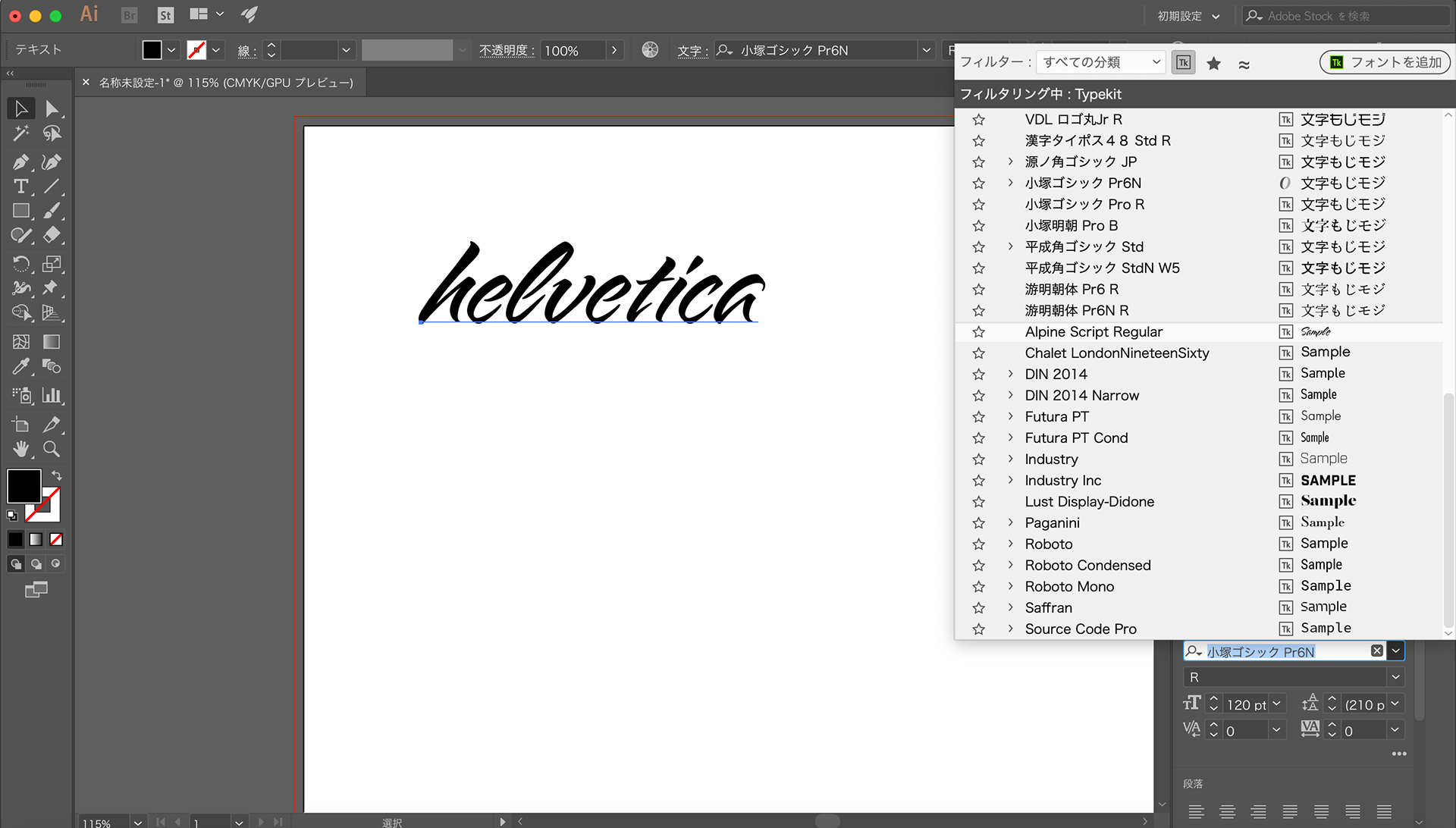Select the Shape Builder tool
The image size is (1456, 828).
pos(21,312)
